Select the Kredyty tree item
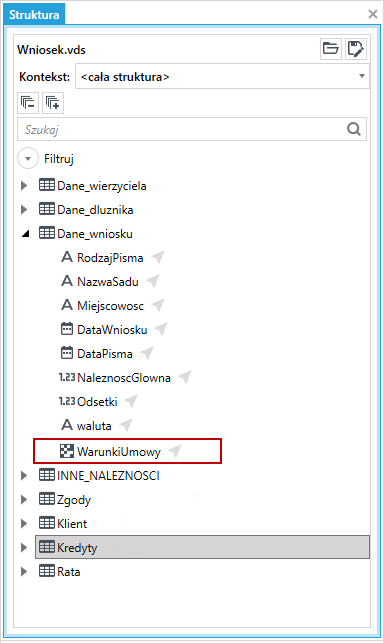This screenshot has height=643, width=384. pyautogui.click(x=203, y=547)
